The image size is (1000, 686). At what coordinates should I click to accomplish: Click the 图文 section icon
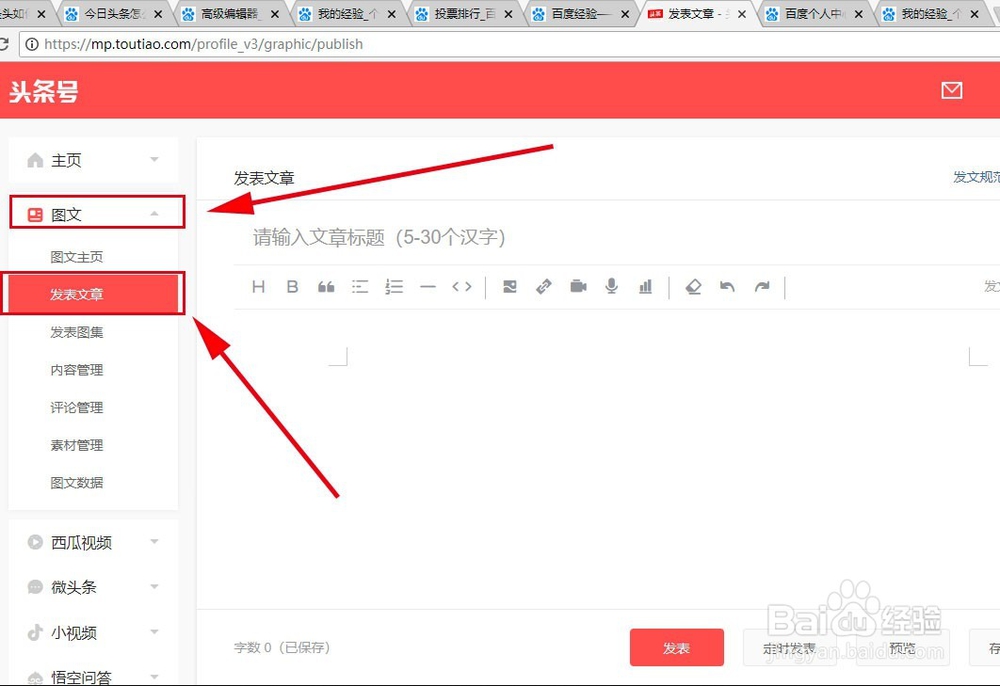pos(35,215)
